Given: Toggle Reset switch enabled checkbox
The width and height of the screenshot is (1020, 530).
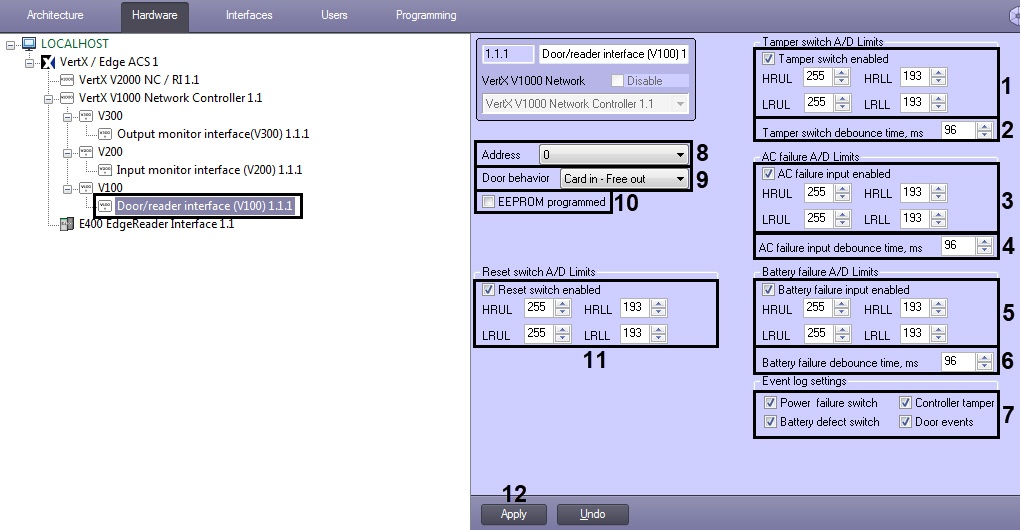Looking at the screenshot, I should pyautogui.click(x=489, y=289).
